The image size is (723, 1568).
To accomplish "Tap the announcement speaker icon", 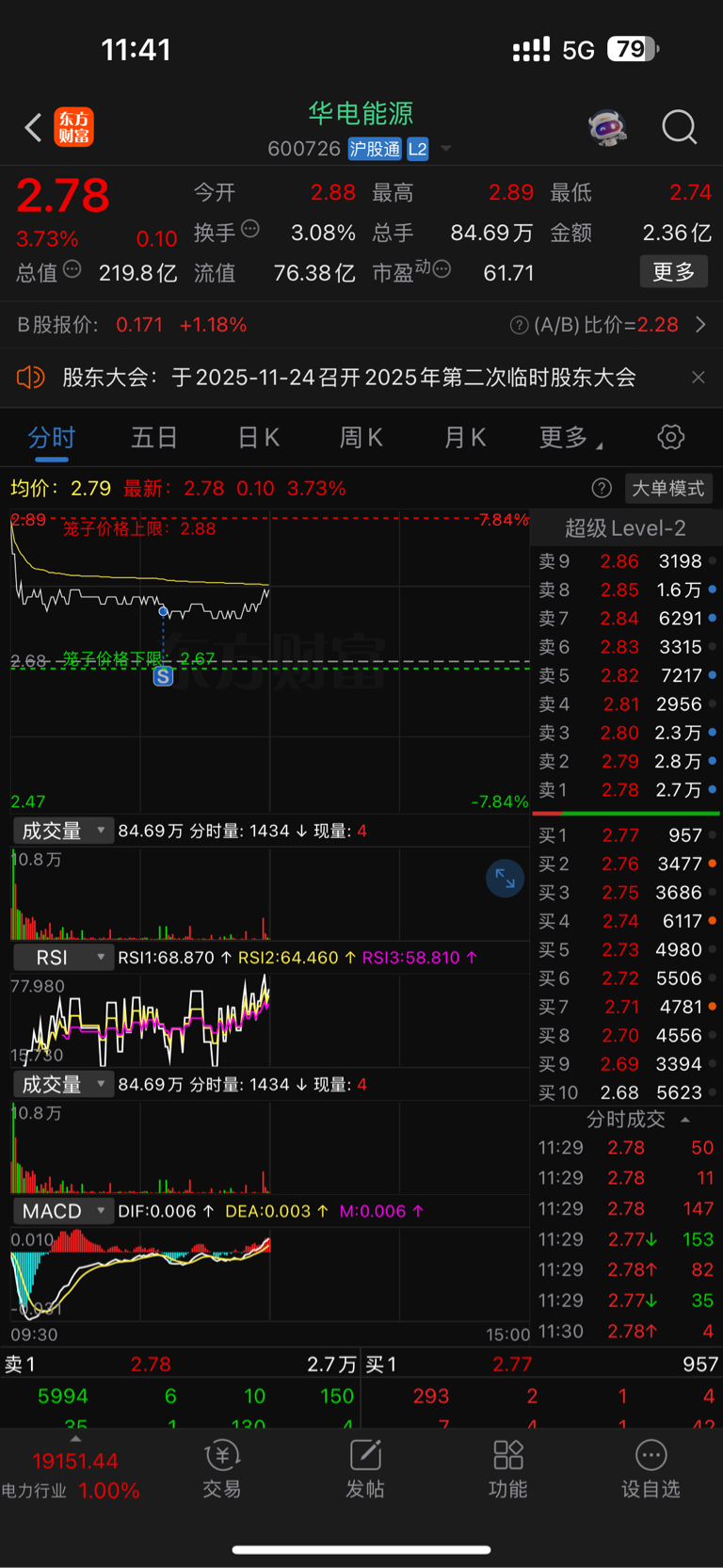I will click(x=31, y=378).
